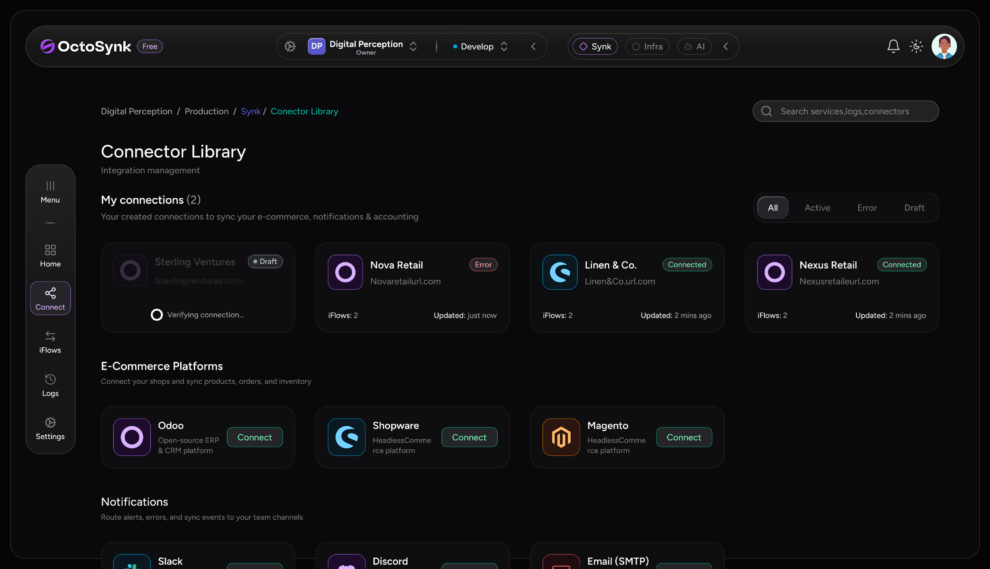Filter connections by Draft

[914, 208]
